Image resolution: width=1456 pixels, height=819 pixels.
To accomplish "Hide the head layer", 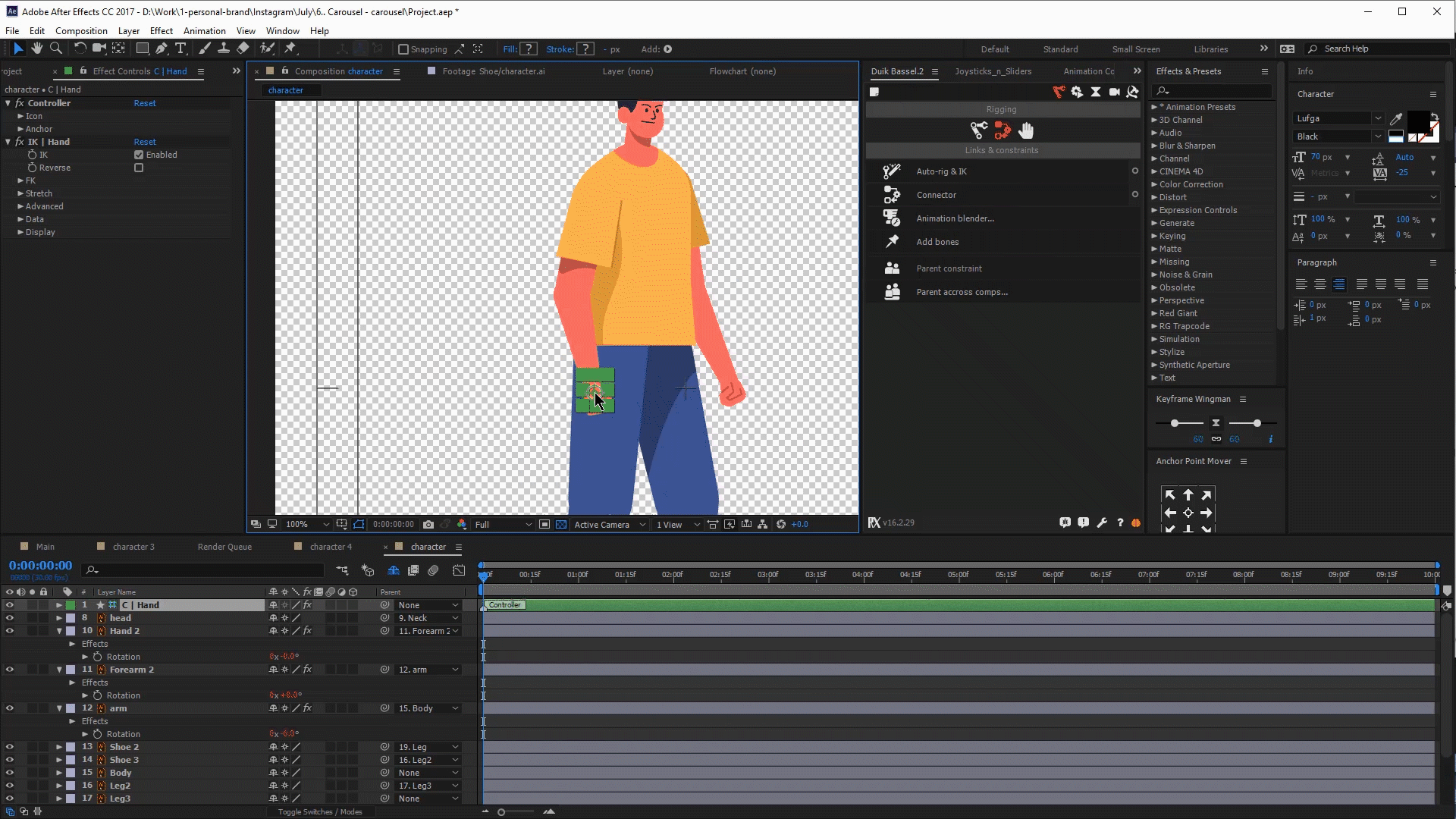I will (x=9, y=618).
